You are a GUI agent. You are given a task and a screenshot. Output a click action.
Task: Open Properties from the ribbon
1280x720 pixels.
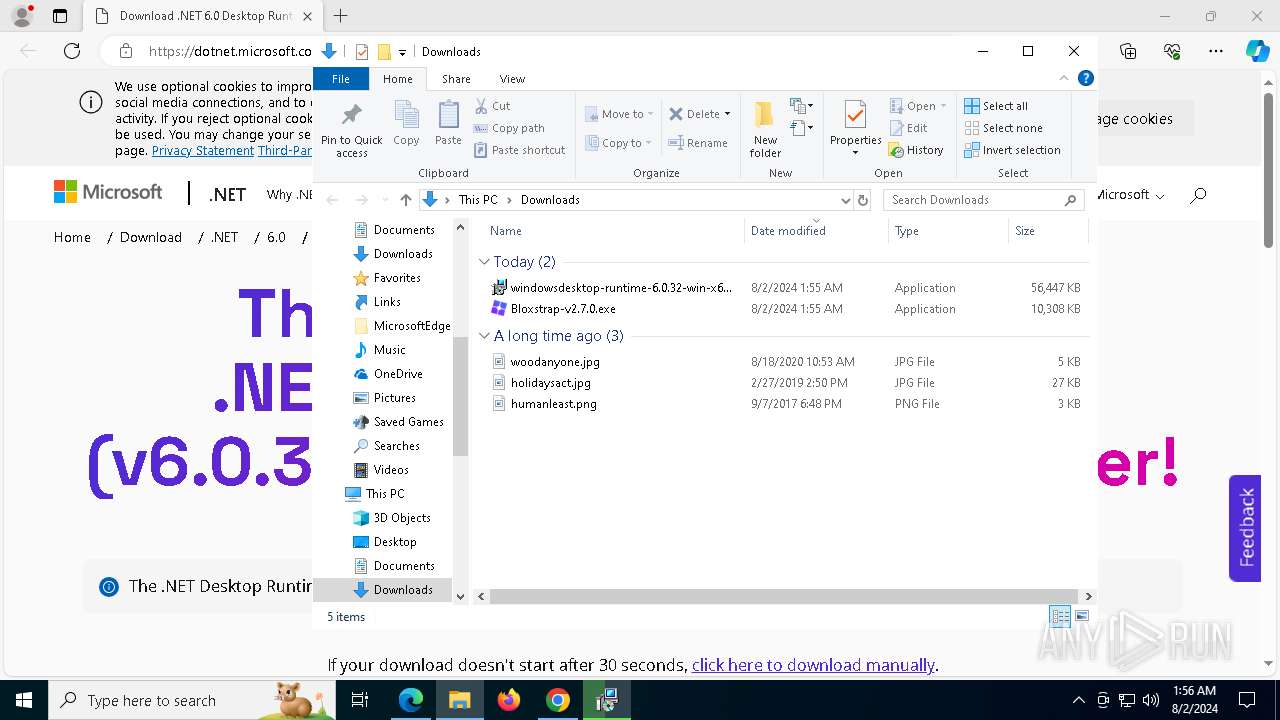(855, 128)
